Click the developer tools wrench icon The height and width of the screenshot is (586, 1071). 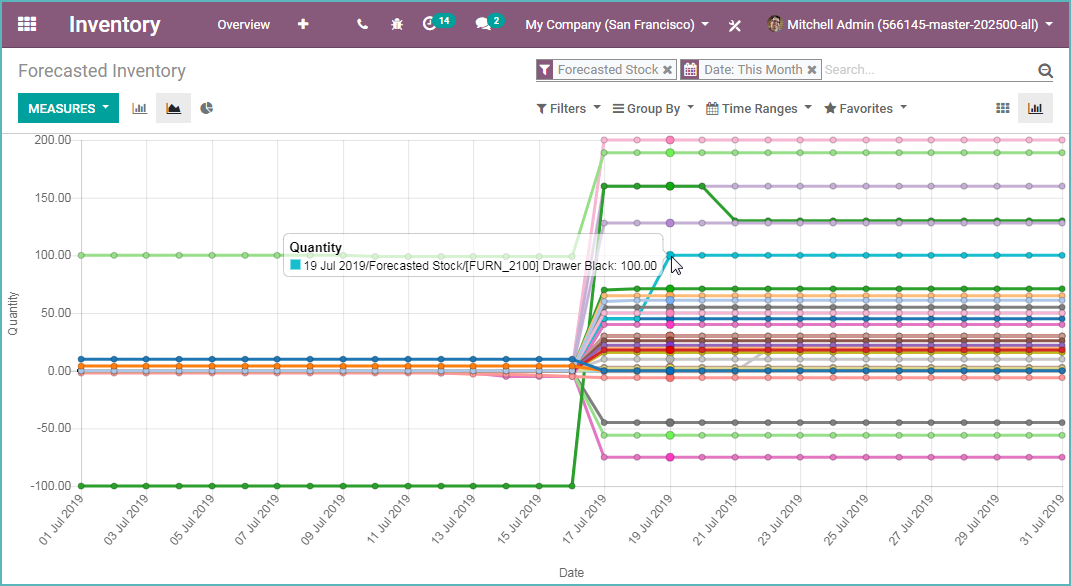[735, 25]
